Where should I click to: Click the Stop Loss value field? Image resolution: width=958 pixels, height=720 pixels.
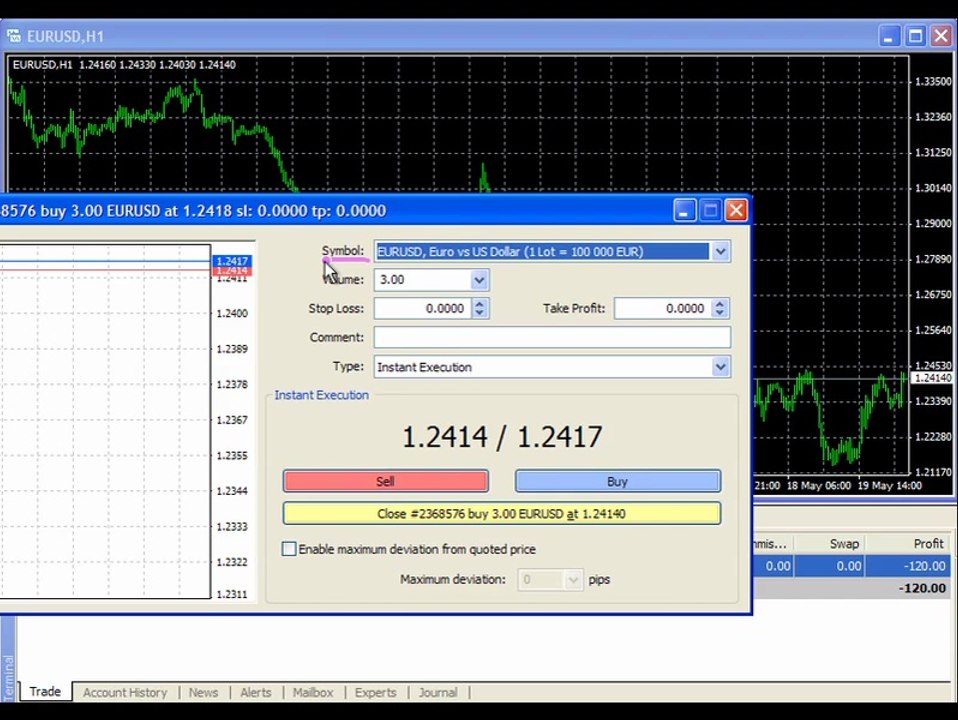pos(423,309)
